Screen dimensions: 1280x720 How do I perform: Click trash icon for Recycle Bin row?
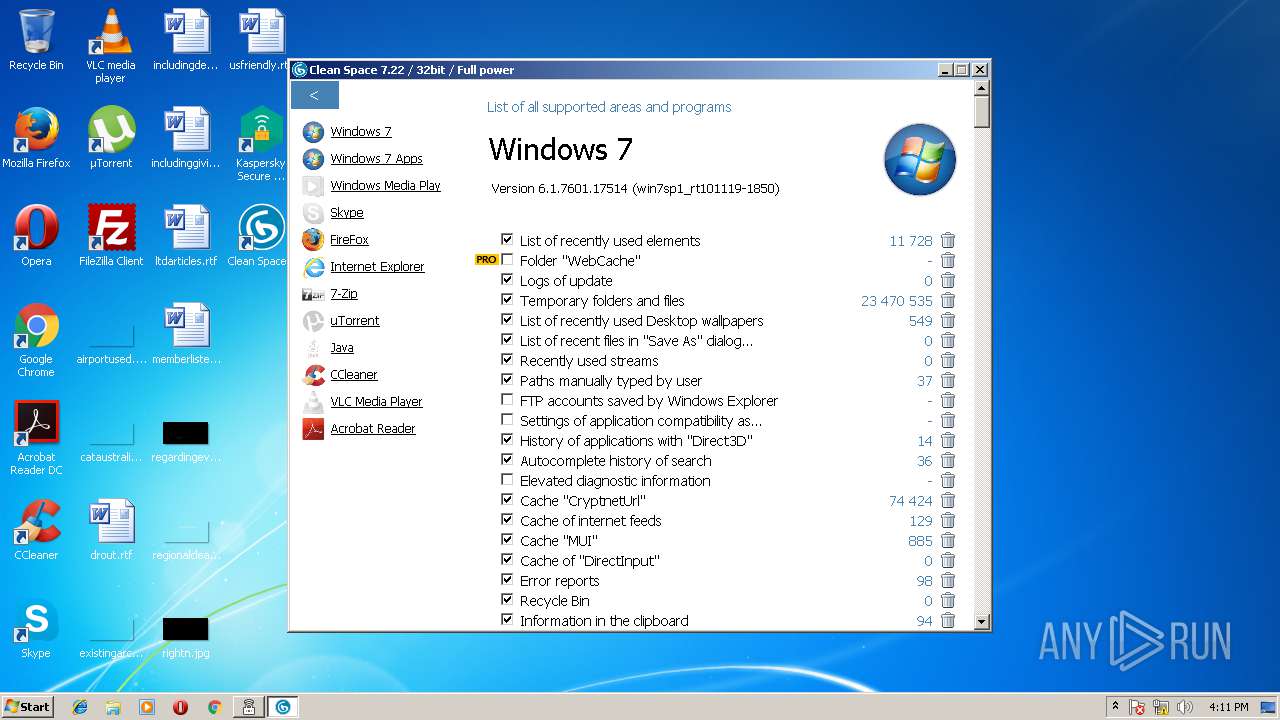tap(948, 600)
